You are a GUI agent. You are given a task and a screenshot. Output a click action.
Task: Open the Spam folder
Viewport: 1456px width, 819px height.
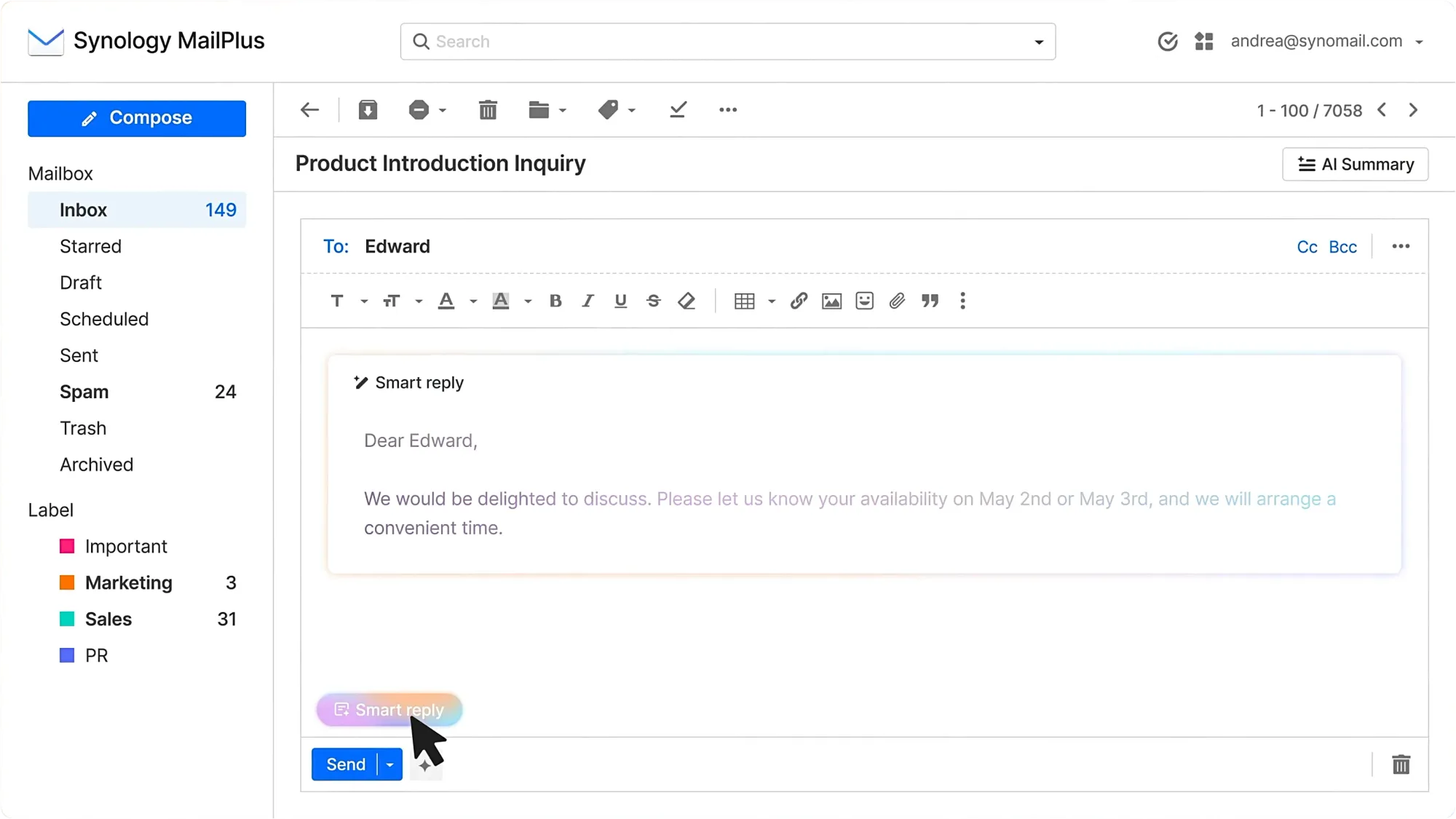137,392
